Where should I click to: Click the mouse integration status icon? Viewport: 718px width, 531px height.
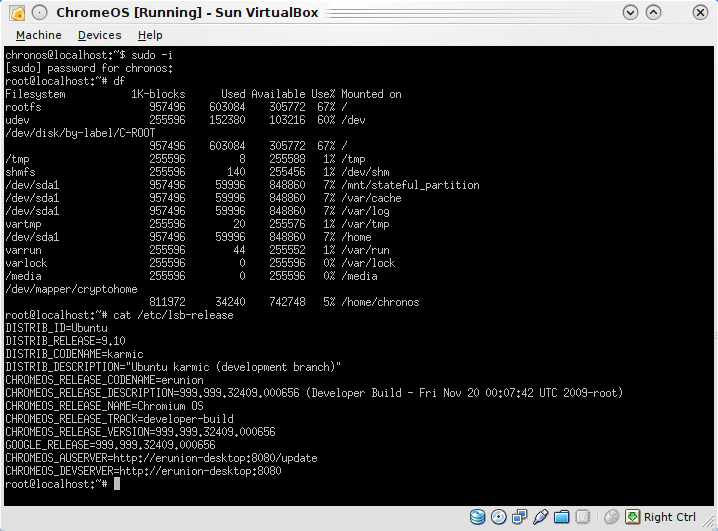coord(611,517)
